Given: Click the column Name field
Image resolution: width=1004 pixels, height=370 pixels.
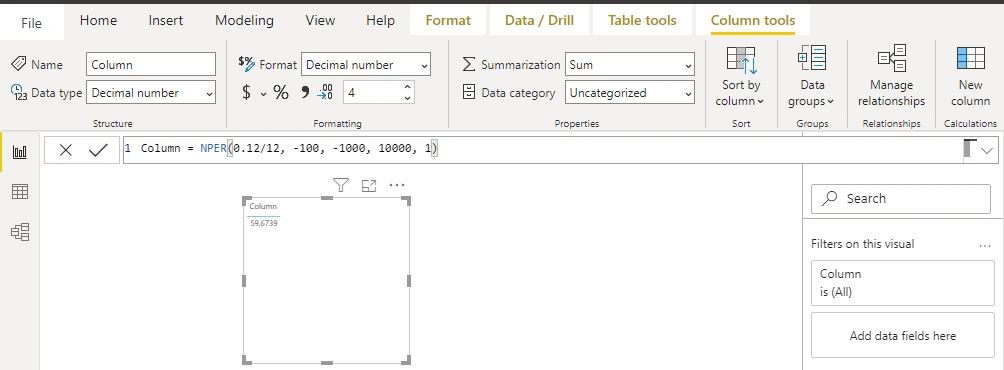Looking at the screenshot, I should [151, 65].
